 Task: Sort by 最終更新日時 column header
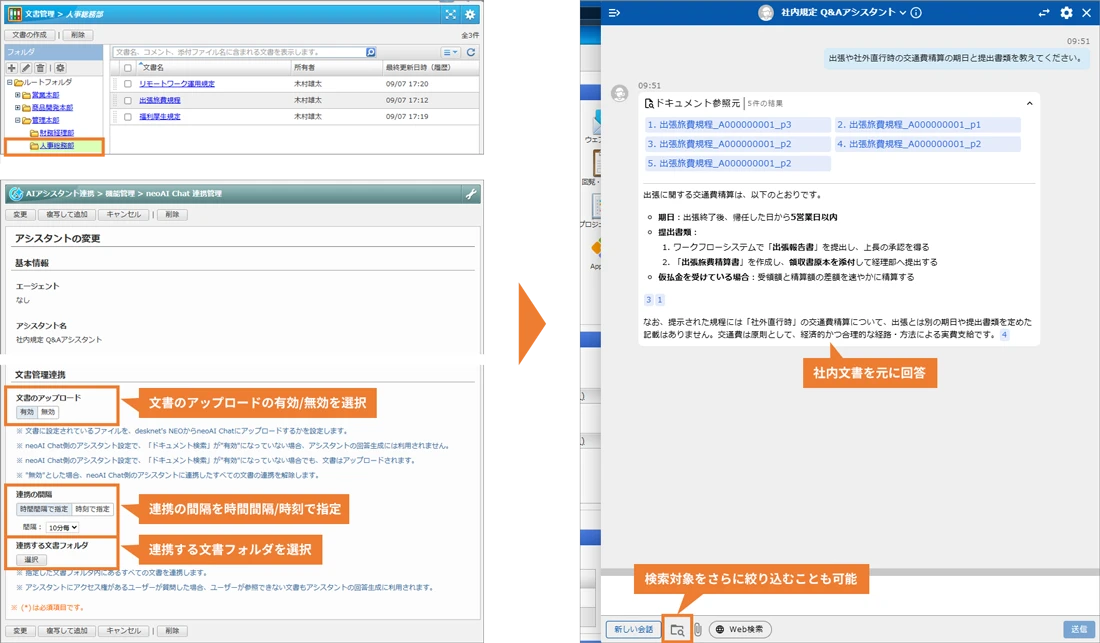418,68
